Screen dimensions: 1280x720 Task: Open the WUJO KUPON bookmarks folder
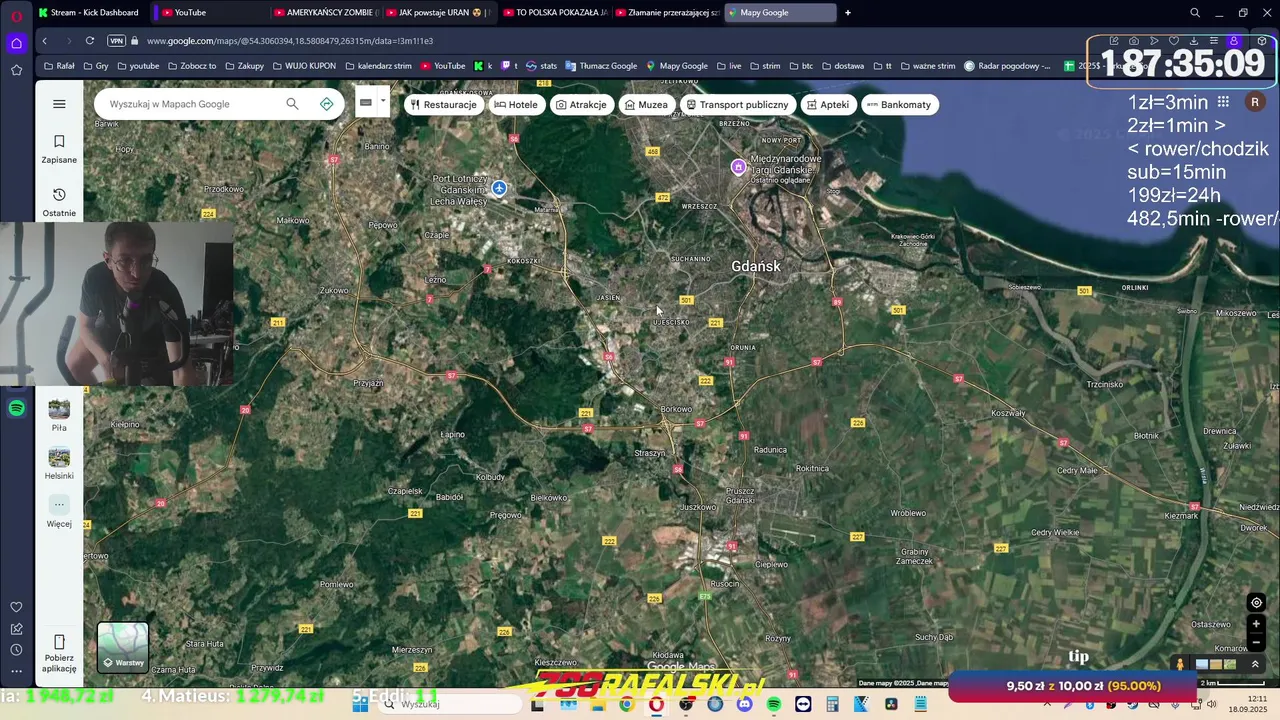coord(304,66)
